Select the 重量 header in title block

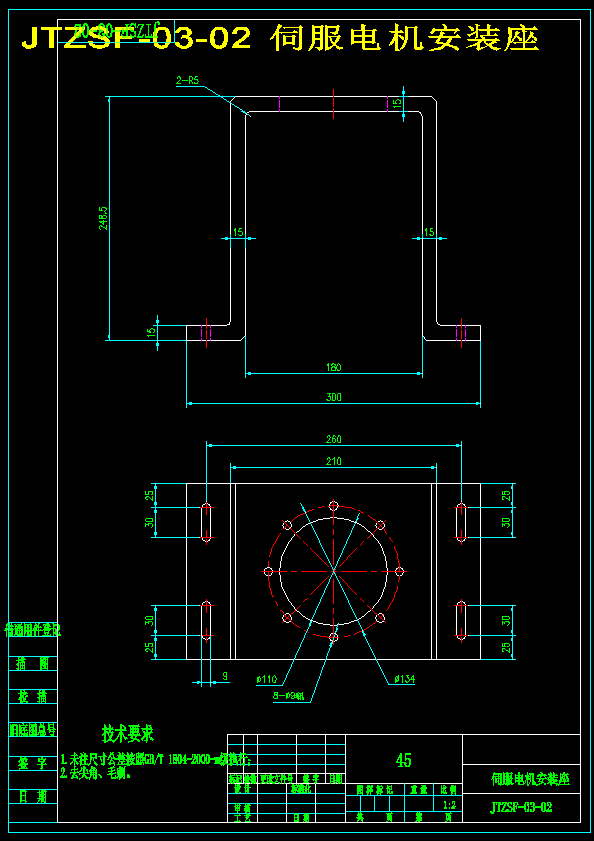coord(418,790)
